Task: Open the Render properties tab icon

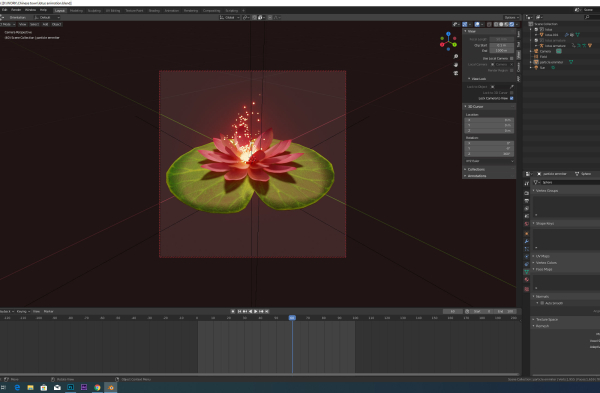Action: coord(527,193)
